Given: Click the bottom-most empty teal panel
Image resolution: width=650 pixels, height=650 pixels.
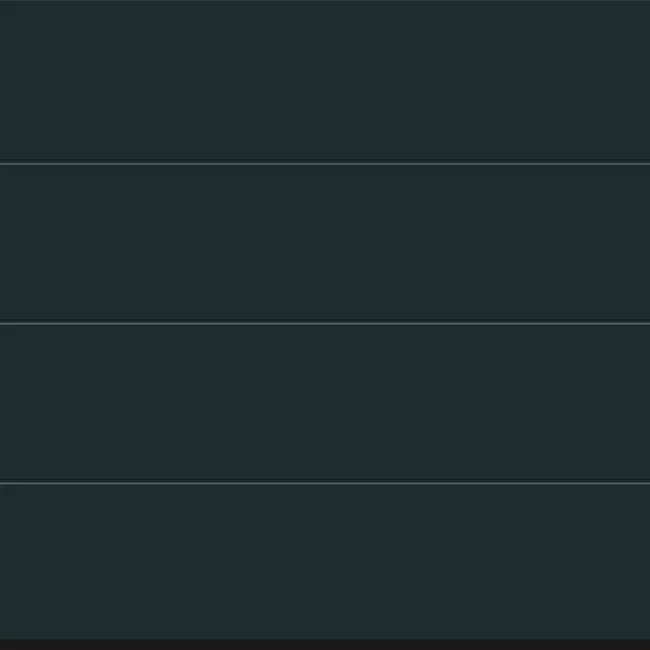Looking at the screenshot, I should pyautogui.click(x=325, y=561).
